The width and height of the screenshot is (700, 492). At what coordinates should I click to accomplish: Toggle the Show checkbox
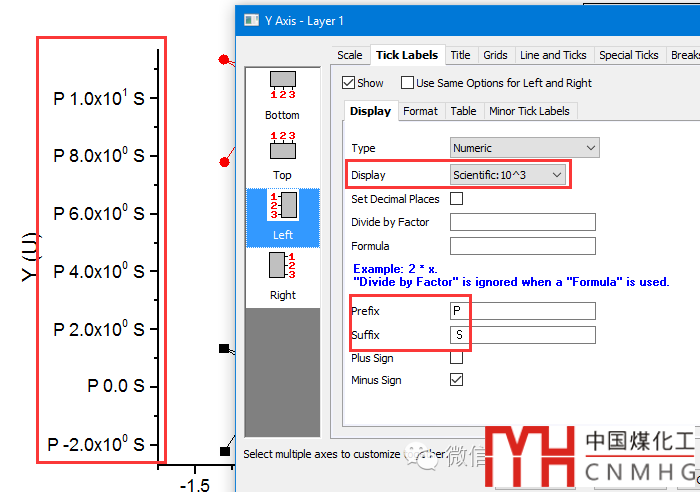coord(349,83)
